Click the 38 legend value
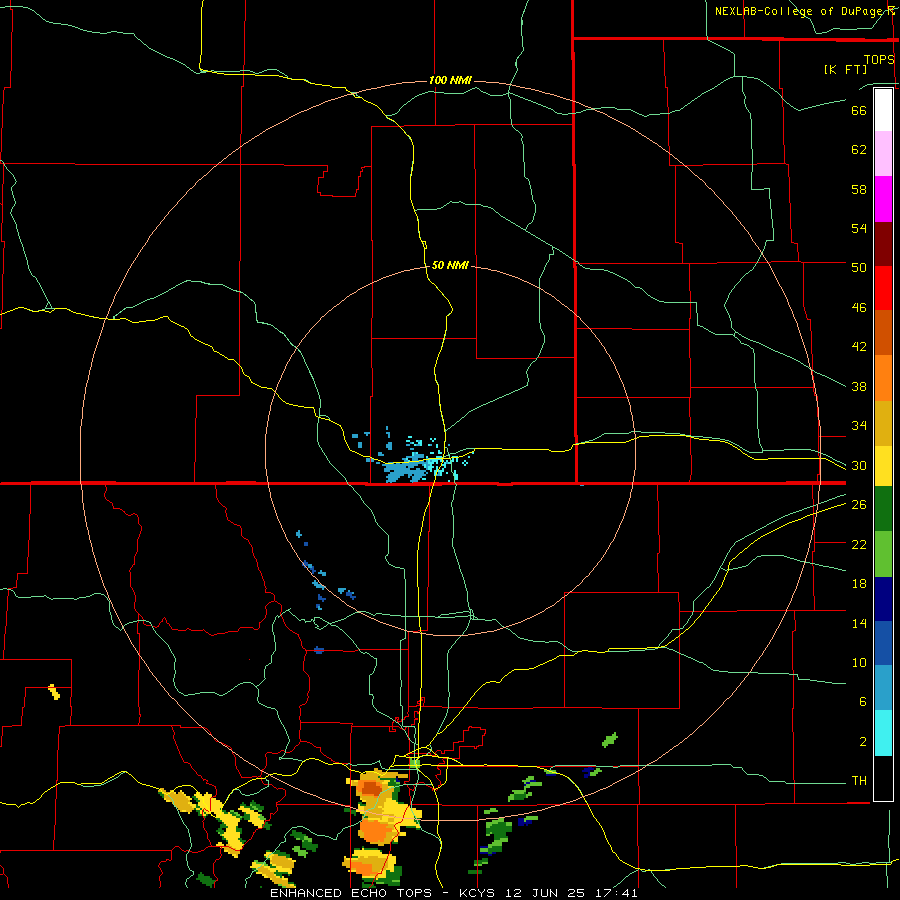 (x=859, y=387)
